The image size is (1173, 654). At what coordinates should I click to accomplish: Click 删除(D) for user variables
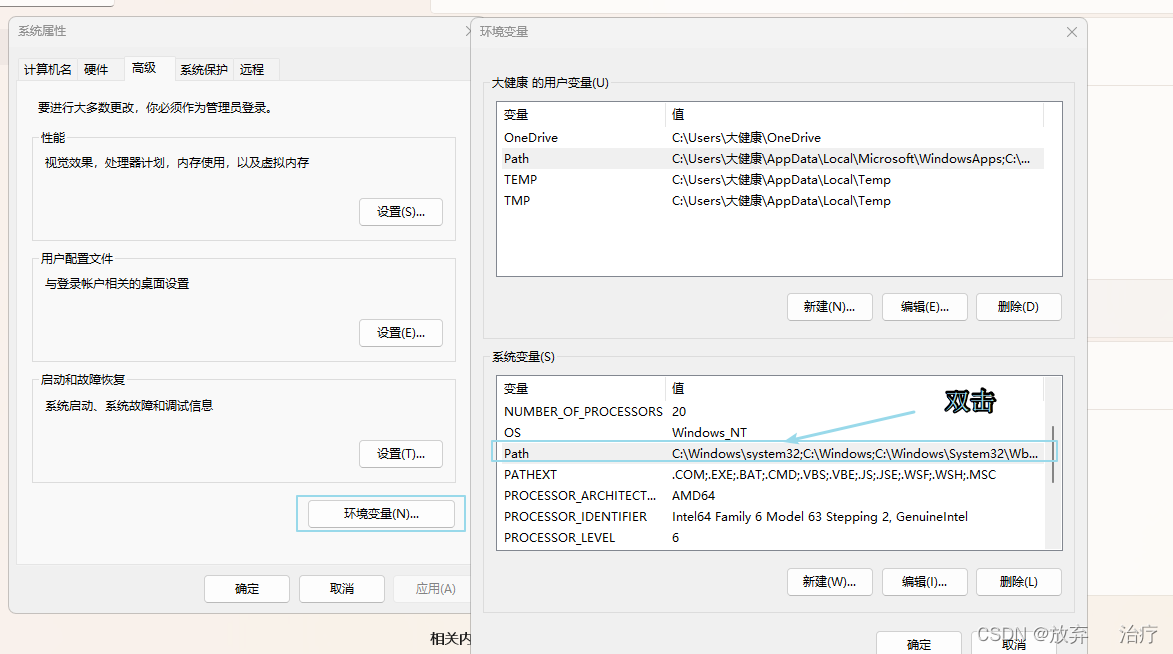coord(1018,307)
